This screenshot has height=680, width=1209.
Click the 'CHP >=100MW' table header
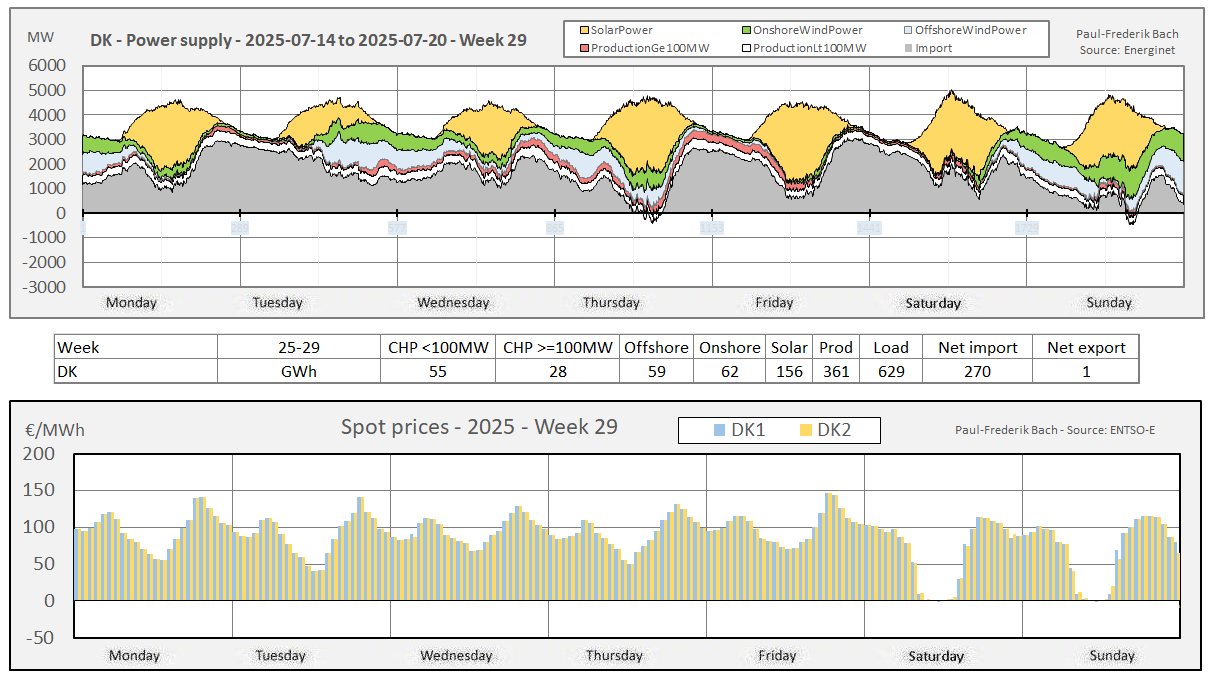[x=558, y=347]
